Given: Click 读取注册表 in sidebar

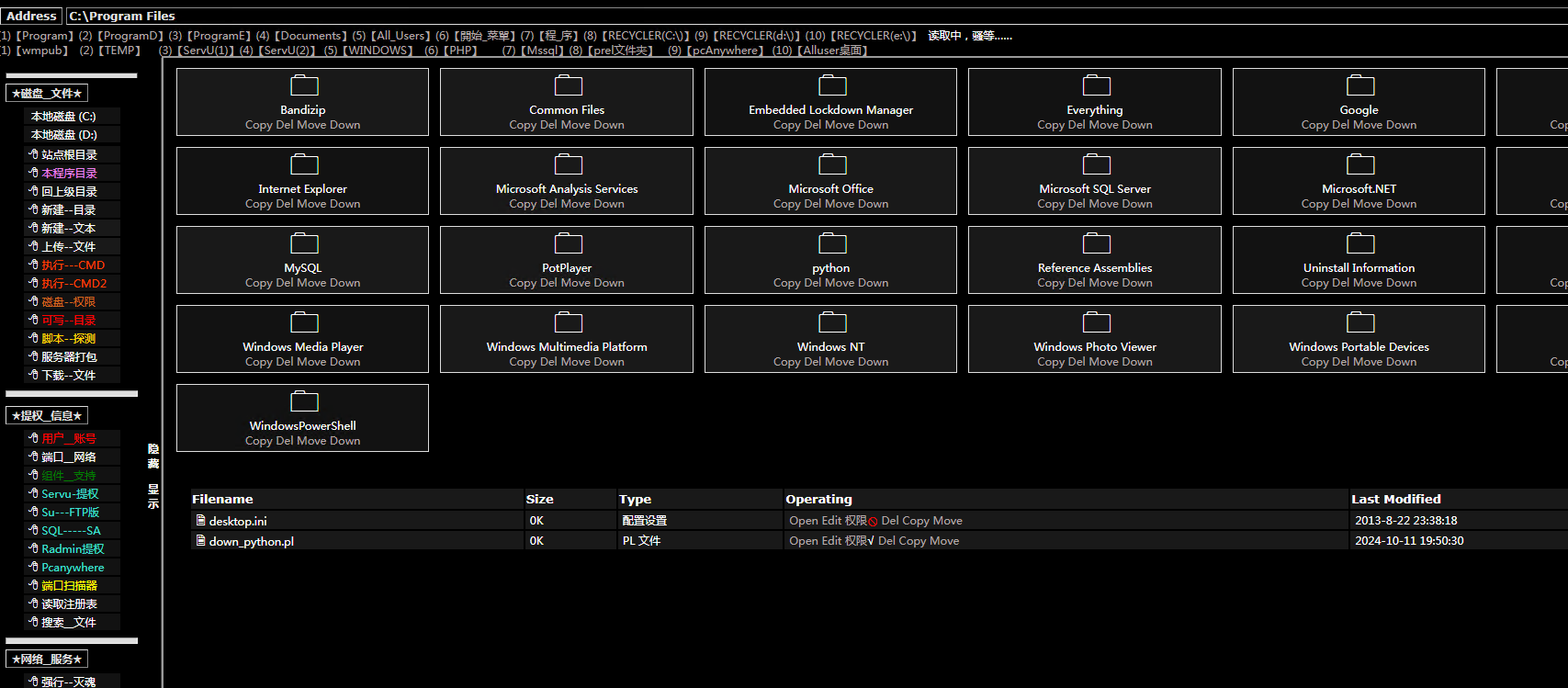Looking at the screenshot, I should (69, 604).
